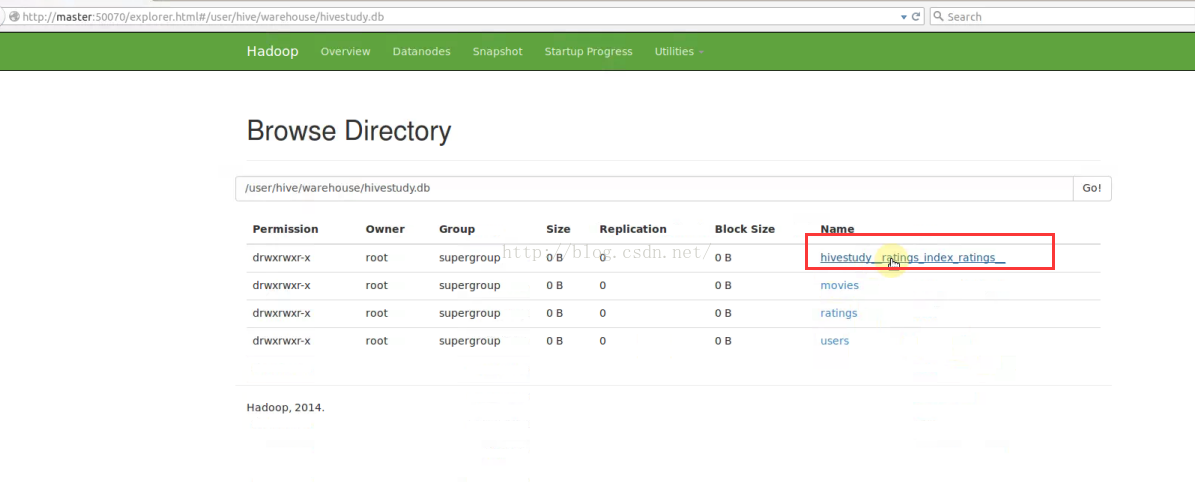
Task: Click 0 B size in movies row
Action: (554, 285)
